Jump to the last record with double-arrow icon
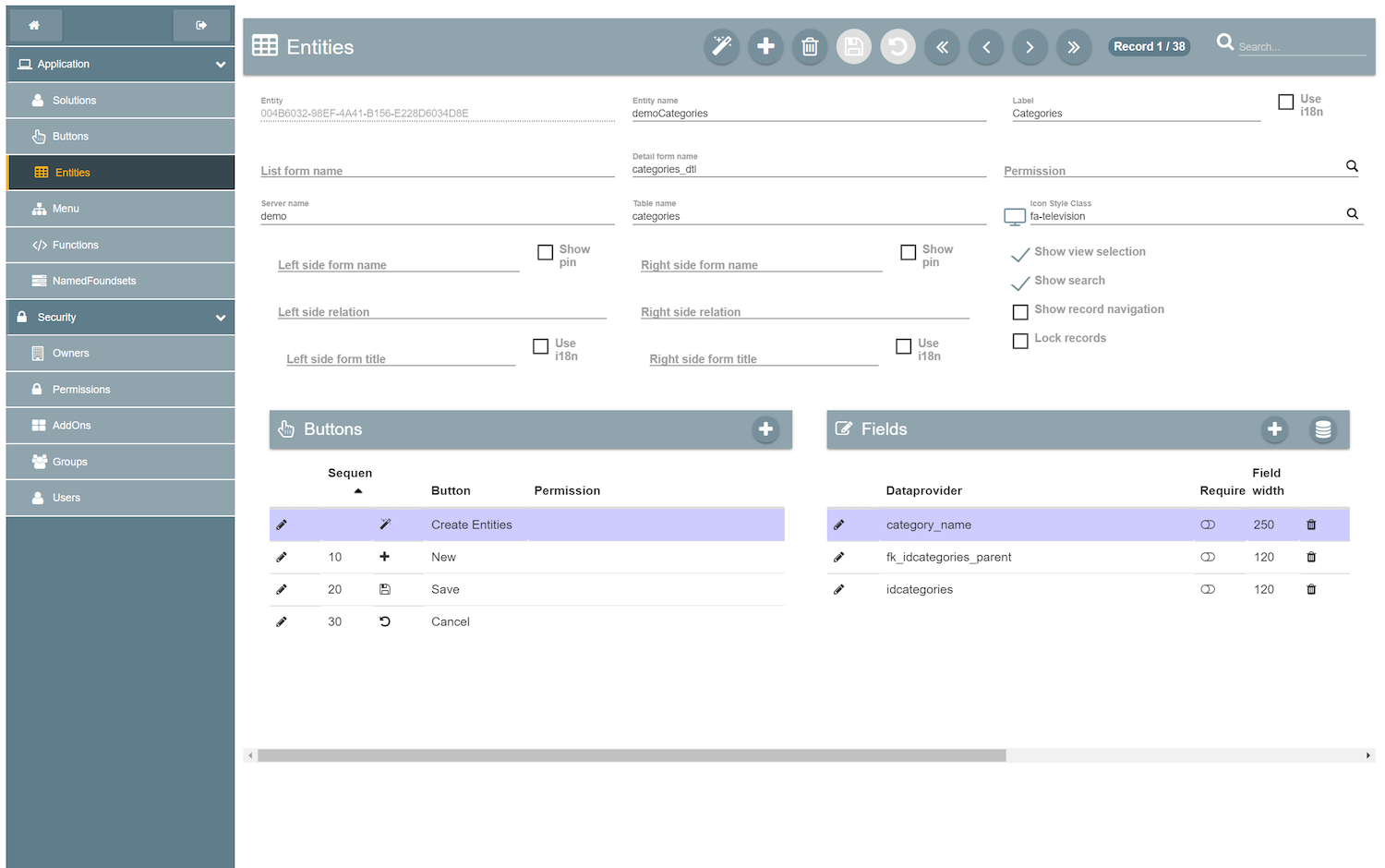Screen dimensions: 1385x868 pos(1074,46)
